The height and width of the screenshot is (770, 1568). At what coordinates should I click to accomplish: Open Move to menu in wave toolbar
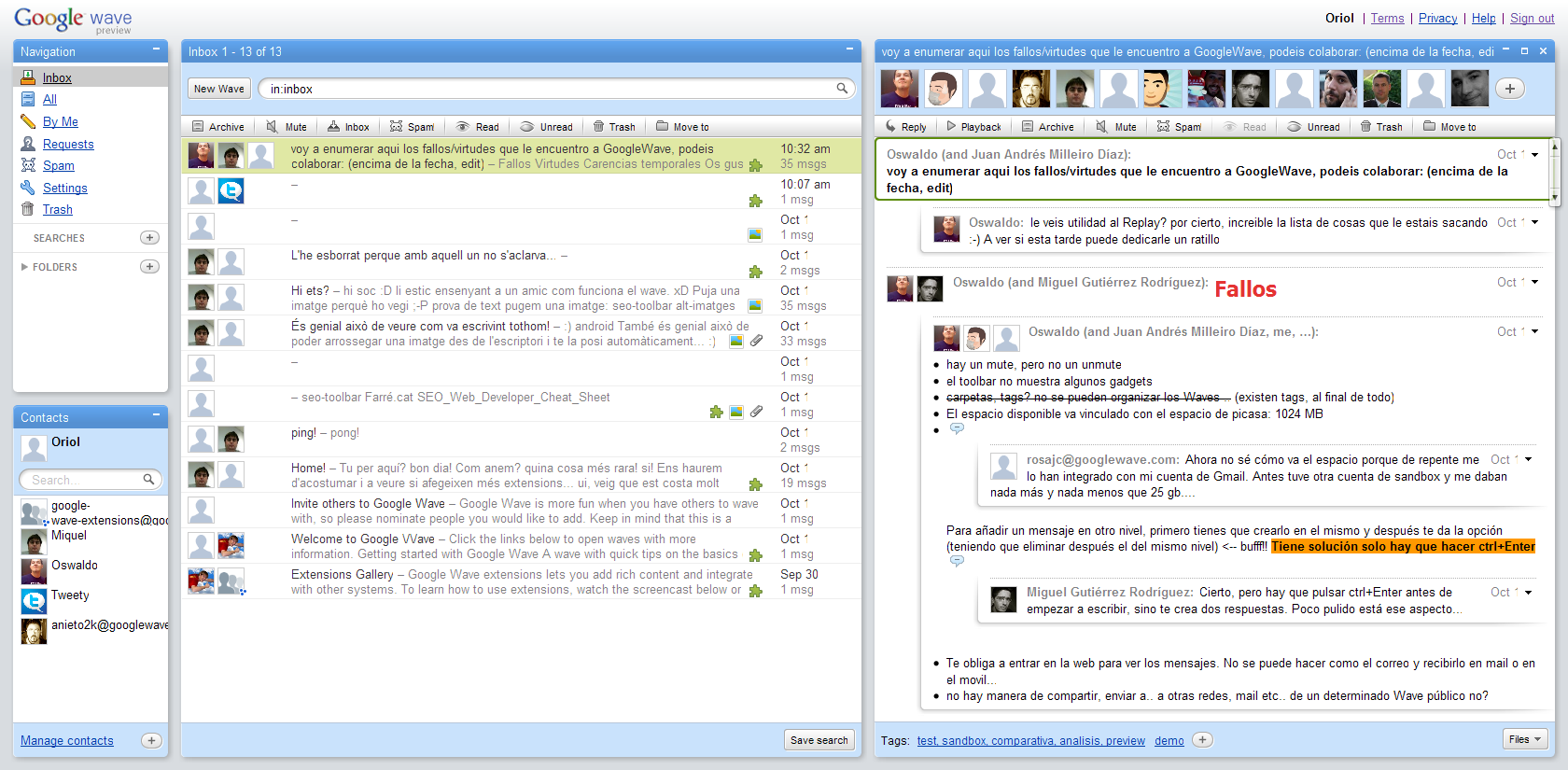tap(1449, 127)
